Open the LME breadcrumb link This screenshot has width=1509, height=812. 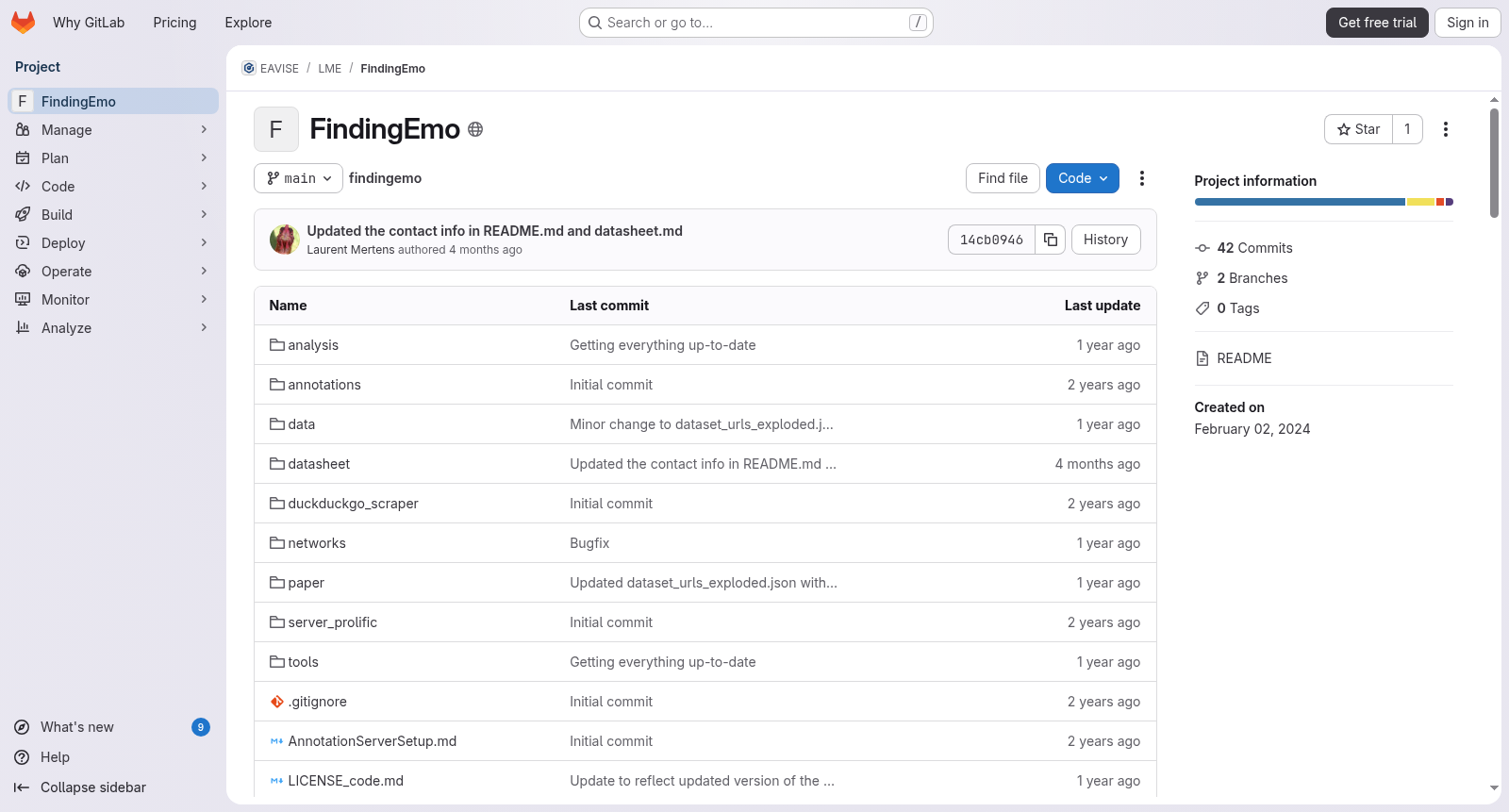(x=330, y=69)
